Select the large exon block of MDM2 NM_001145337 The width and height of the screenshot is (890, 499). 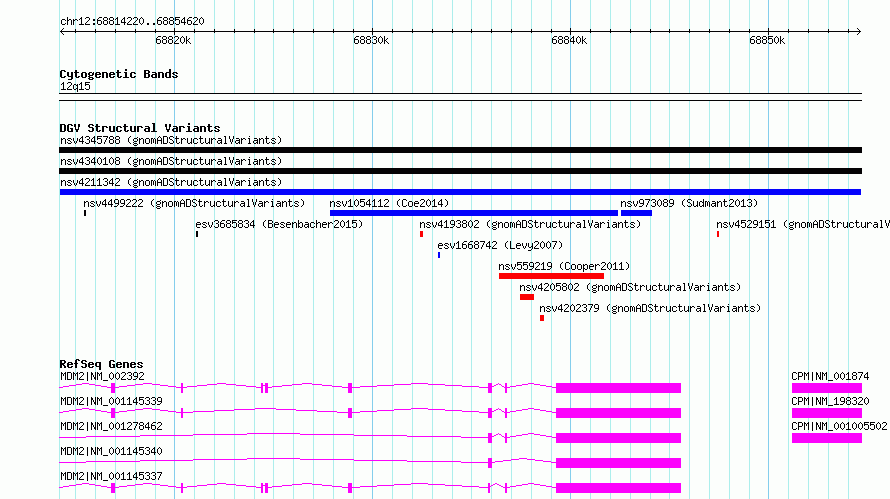coord(618,488)
